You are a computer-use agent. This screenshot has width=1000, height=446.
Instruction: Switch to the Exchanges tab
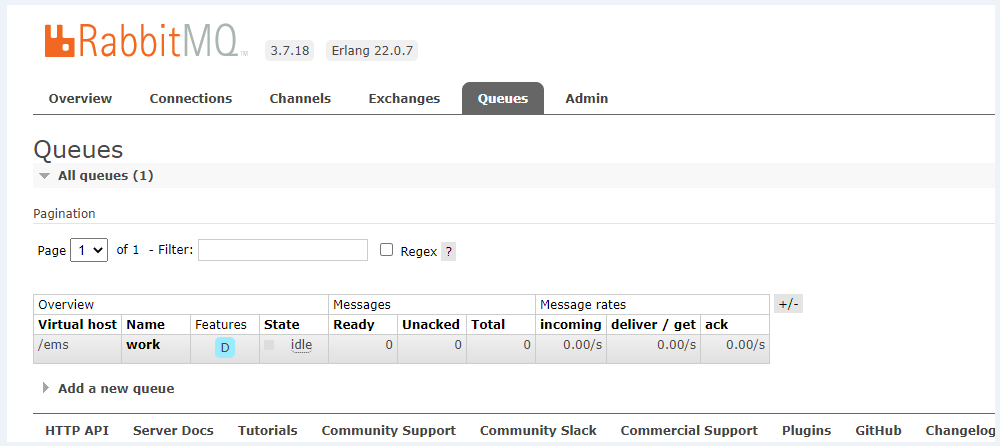click(404, 98)
